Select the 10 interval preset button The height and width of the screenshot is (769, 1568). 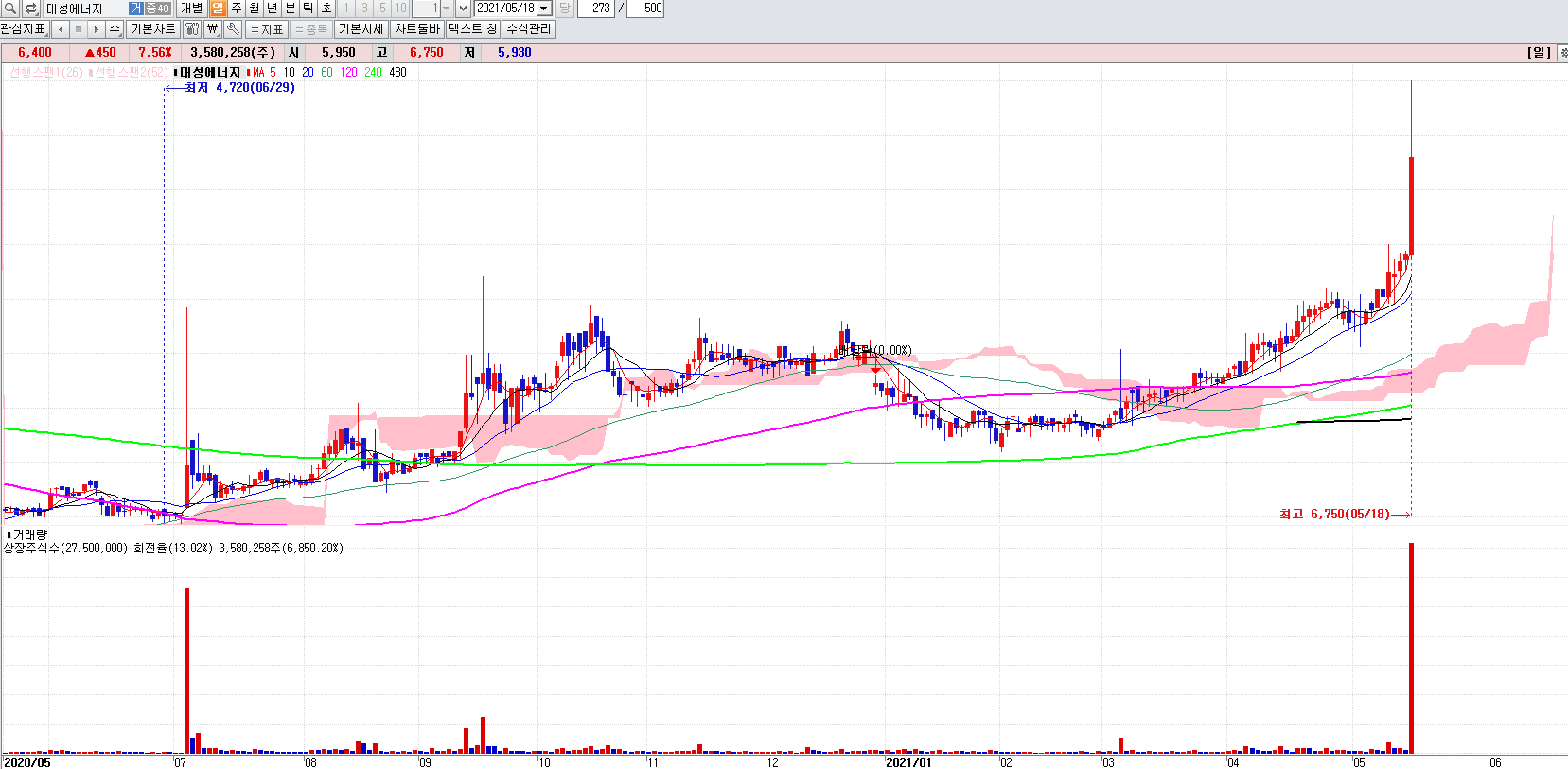pos(400,9)
